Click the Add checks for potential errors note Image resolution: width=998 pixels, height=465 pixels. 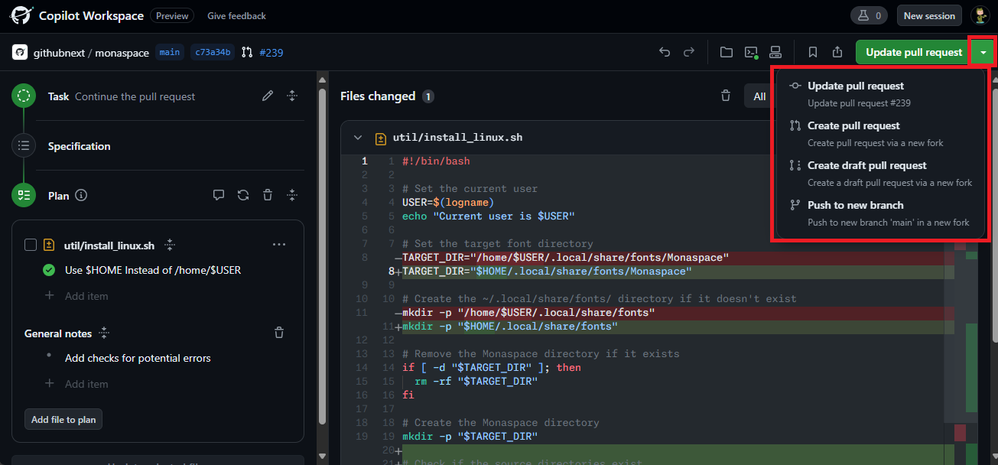[x=137, y=358]
